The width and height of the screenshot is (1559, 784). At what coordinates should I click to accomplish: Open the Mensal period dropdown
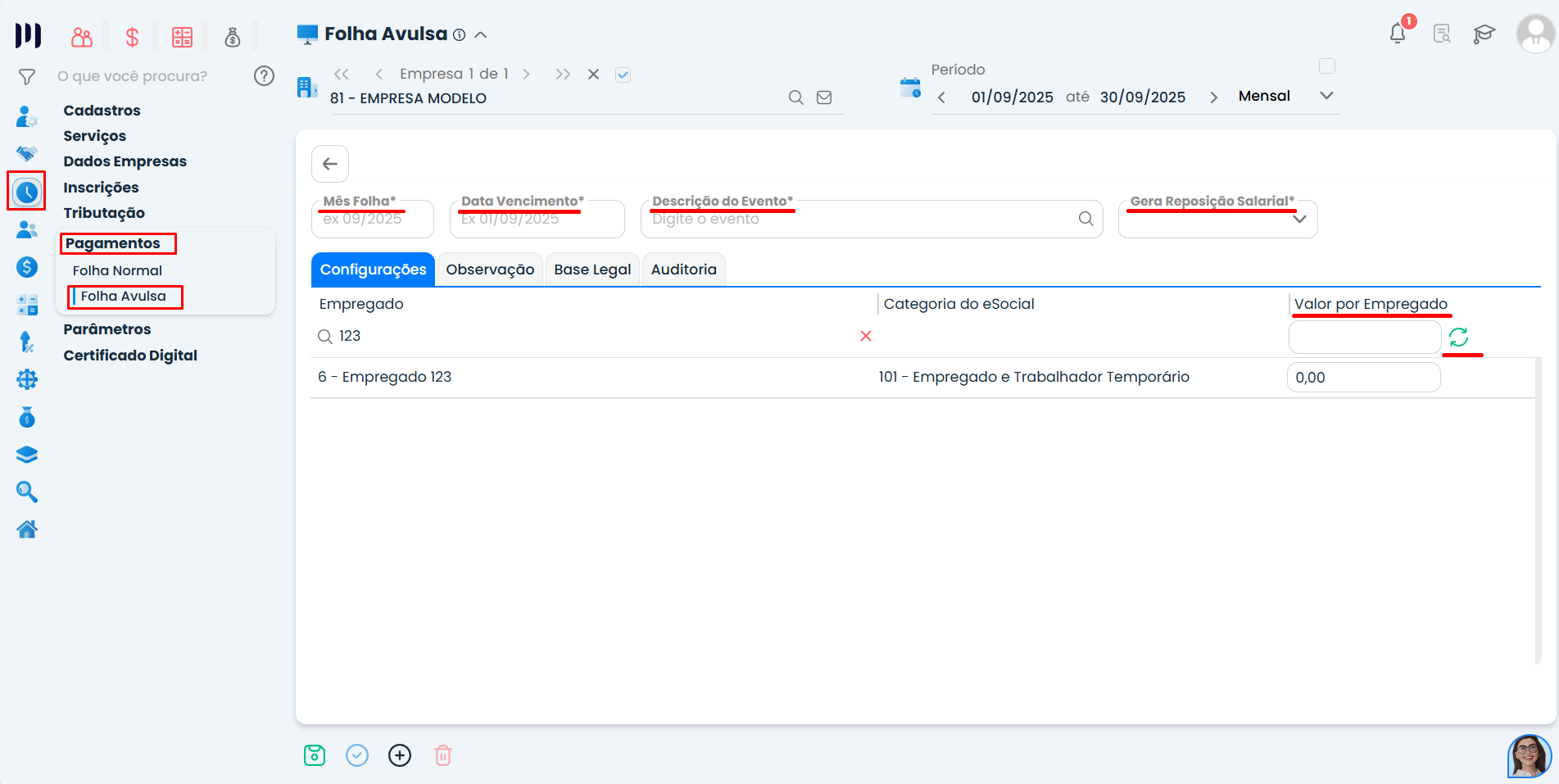pos(1326,95)
